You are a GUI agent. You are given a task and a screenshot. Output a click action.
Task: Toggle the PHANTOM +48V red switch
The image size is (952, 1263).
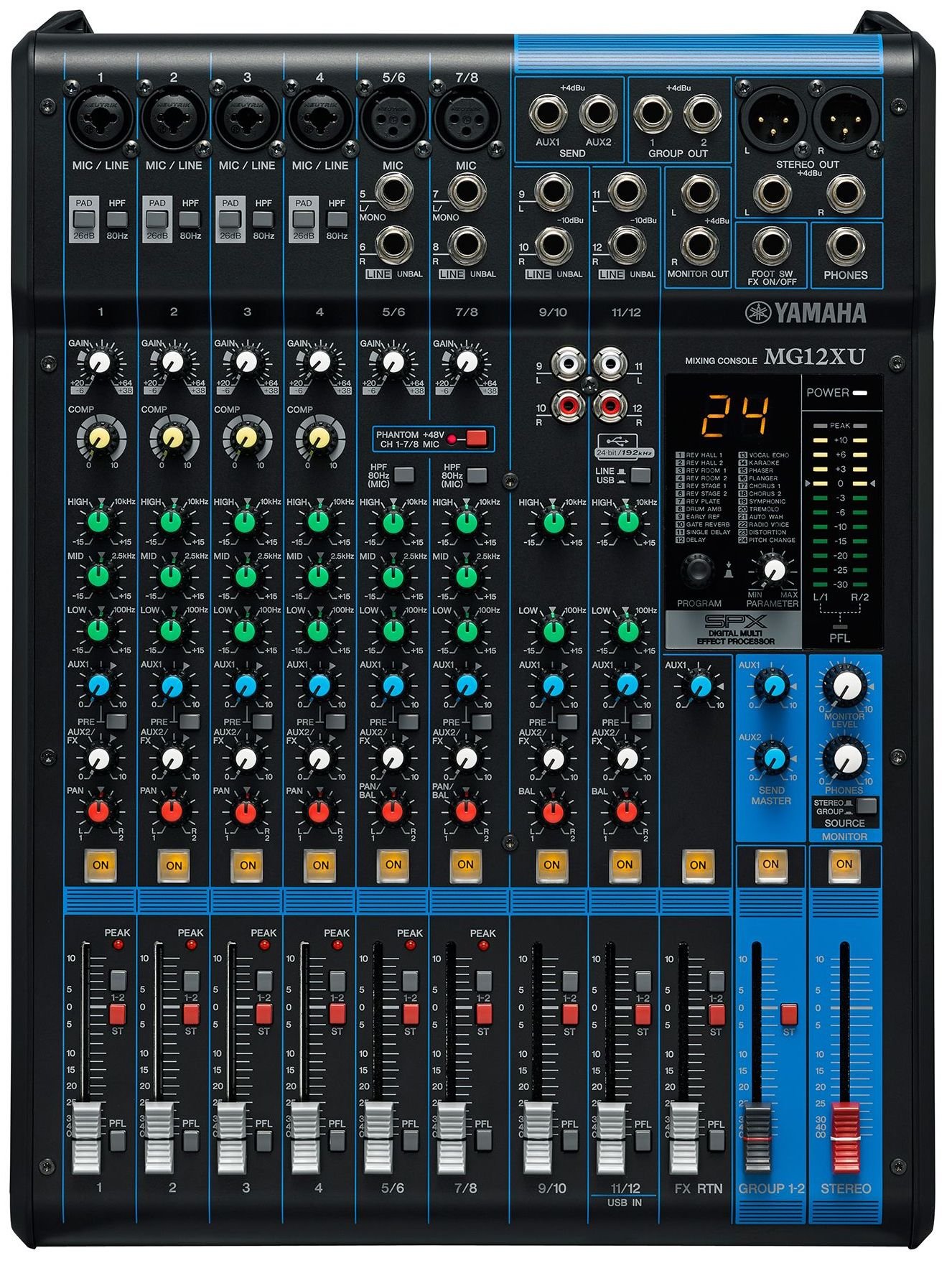(x=476, y=438)
